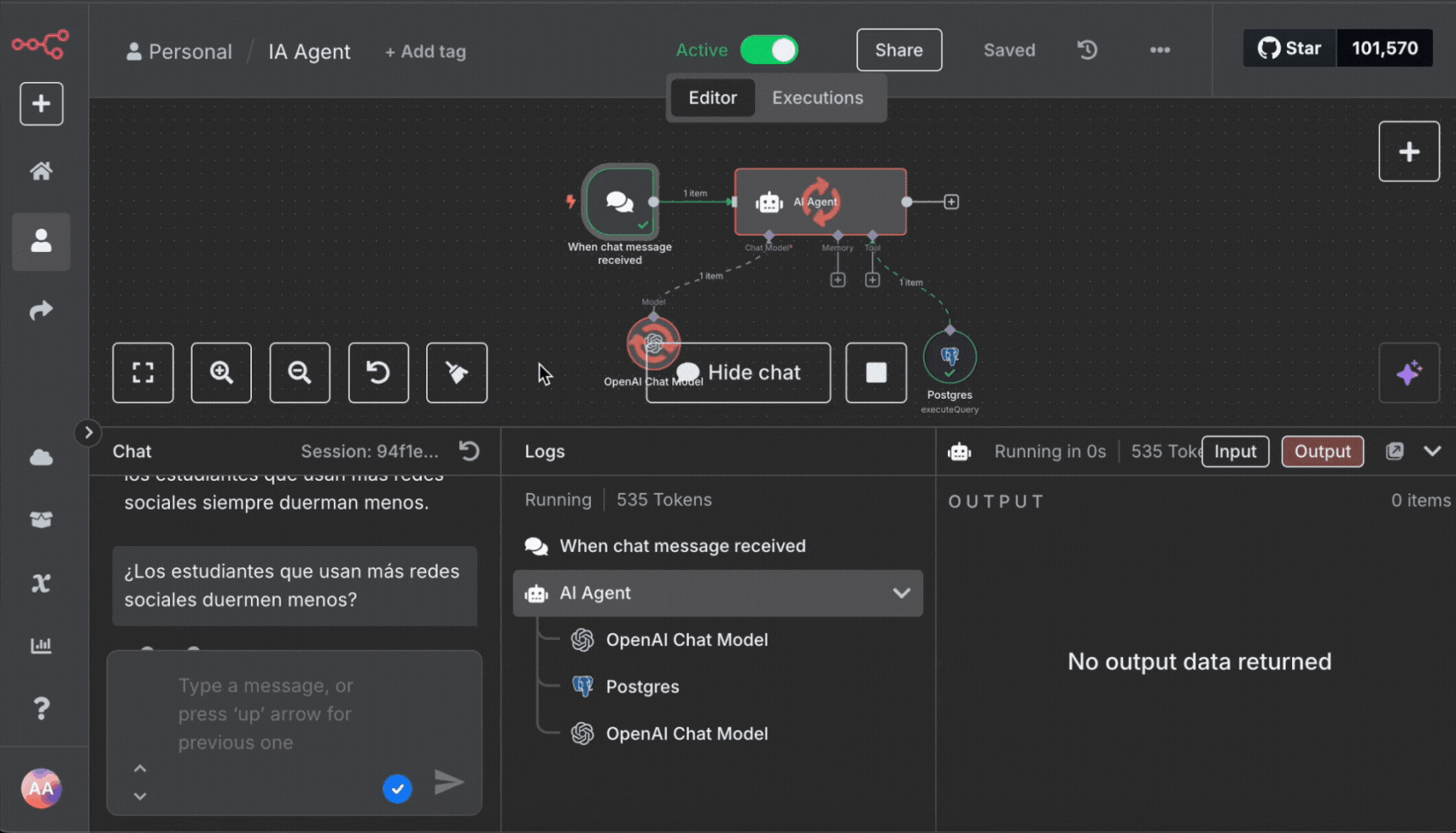Collapse the logs panel with the chevron

coord(1432,451)
